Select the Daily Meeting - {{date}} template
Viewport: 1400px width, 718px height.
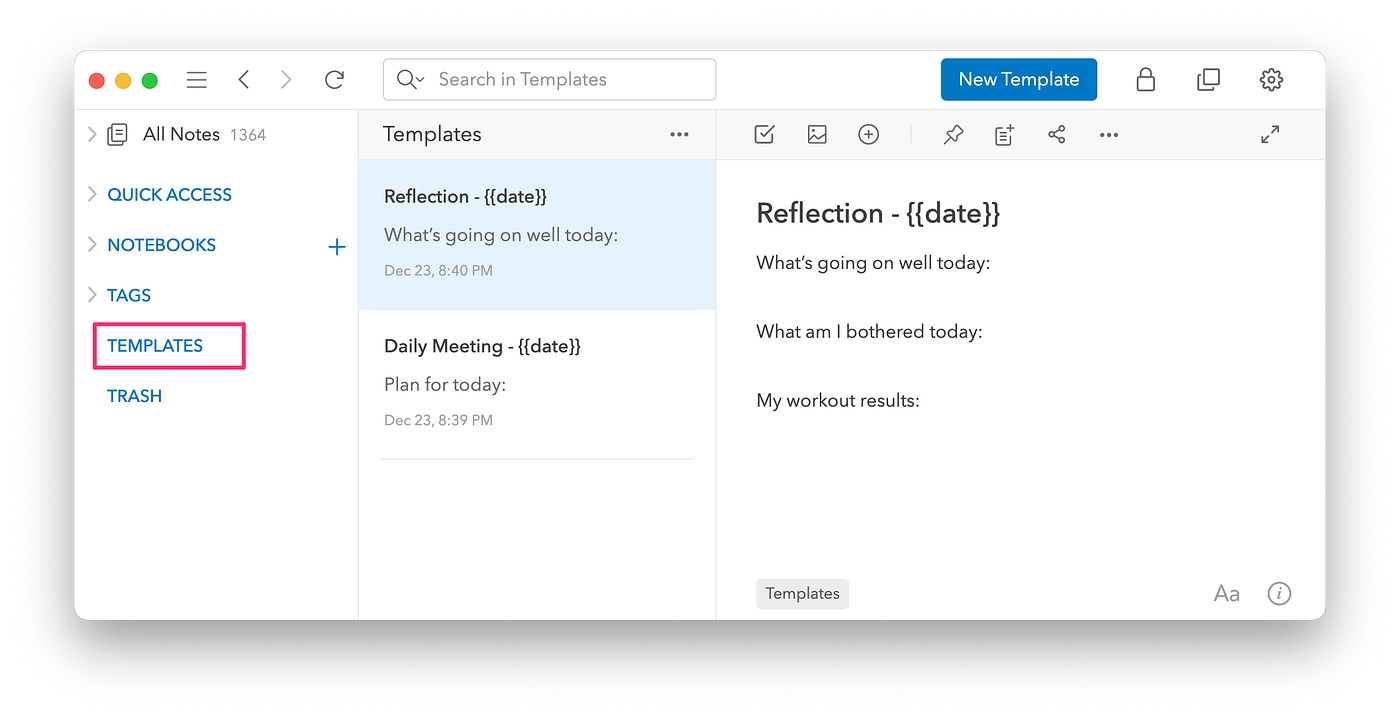coord(537,384)
